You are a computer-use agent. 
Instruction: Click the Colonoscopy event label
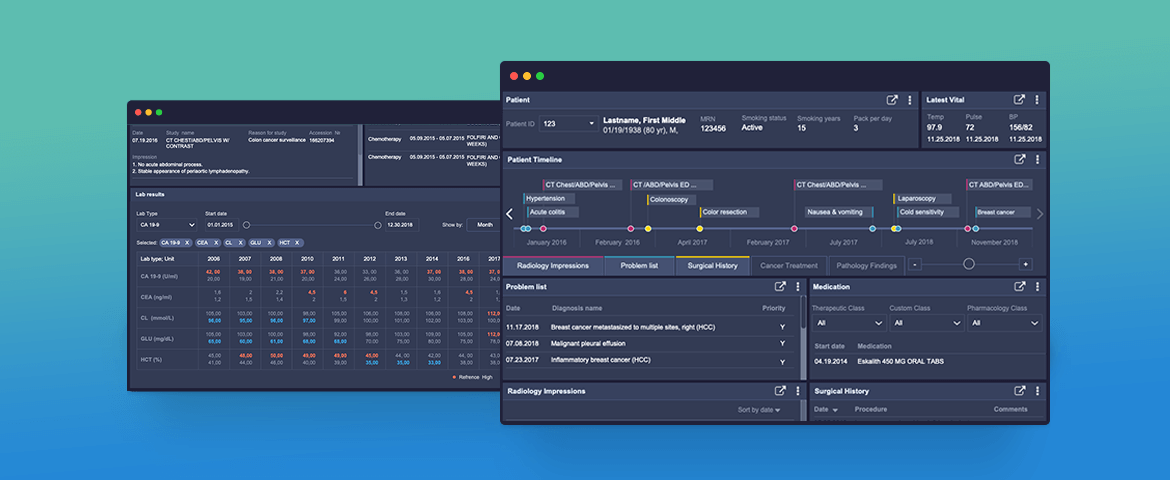click(x=669, y=199)
